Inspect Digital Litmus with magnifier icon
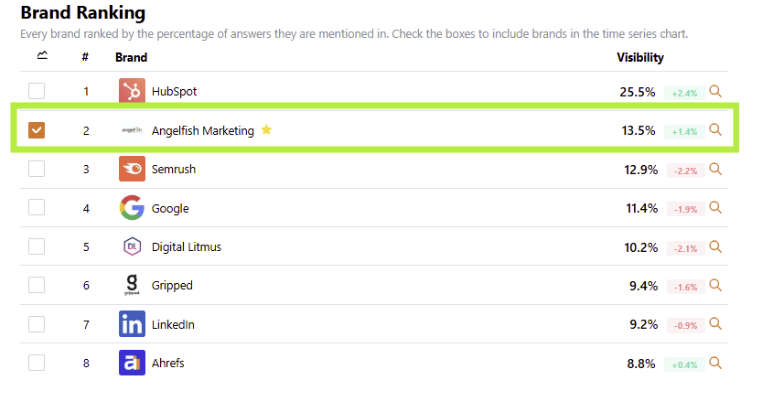Screen dimensions: 757x406 tap(715, 247)
